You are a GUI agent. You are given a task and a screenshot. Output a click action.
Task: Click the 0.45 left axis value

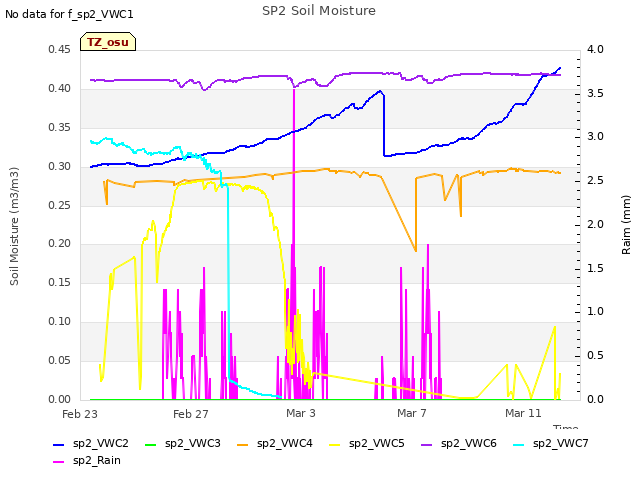[x=60, y=49]
